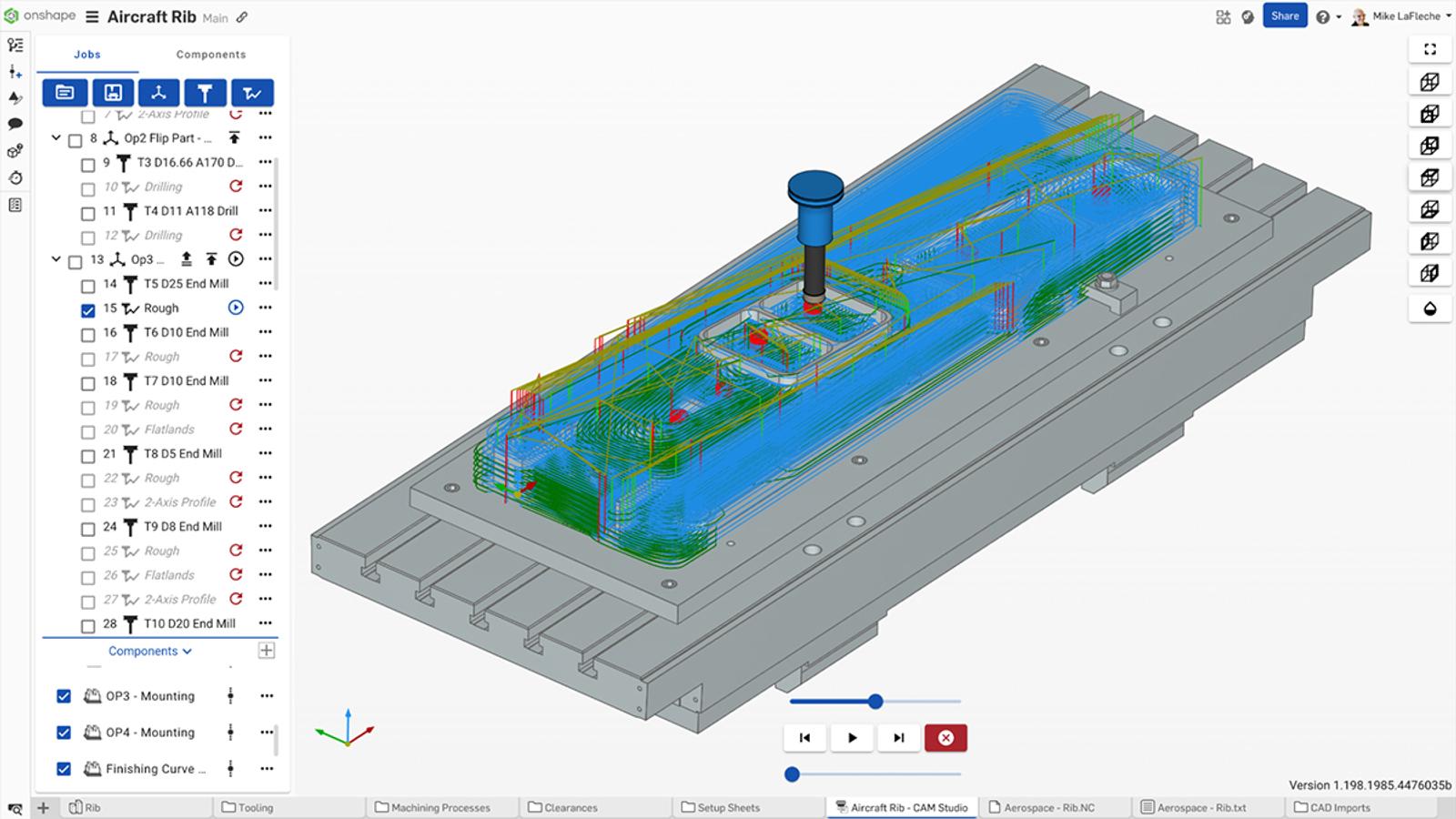Image resolution: width=1456 pixels, height=819 pixels.
Task: Click the simulation speed slider handle
Action: (x=875, y=701)
